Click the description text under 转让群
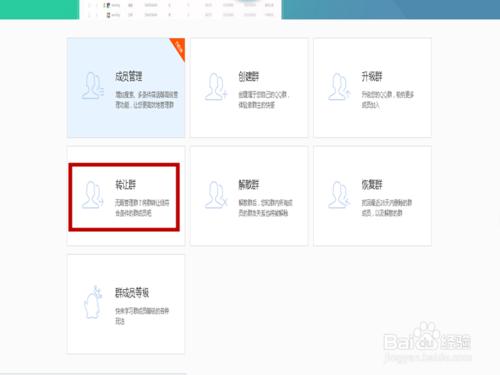This screenshot has width=500, height=375. 142,208
